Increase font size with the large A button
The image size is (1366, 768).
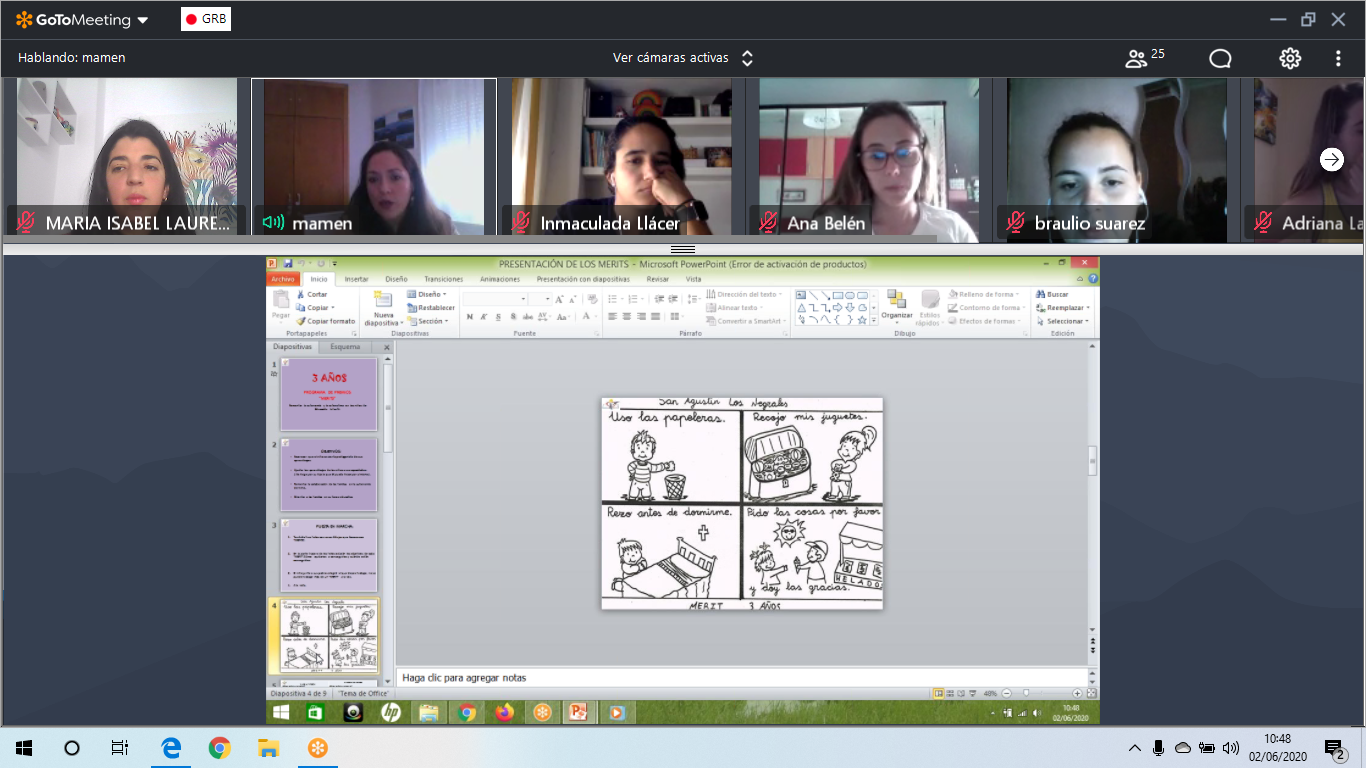pyautogui.click(x=559, y=299)
